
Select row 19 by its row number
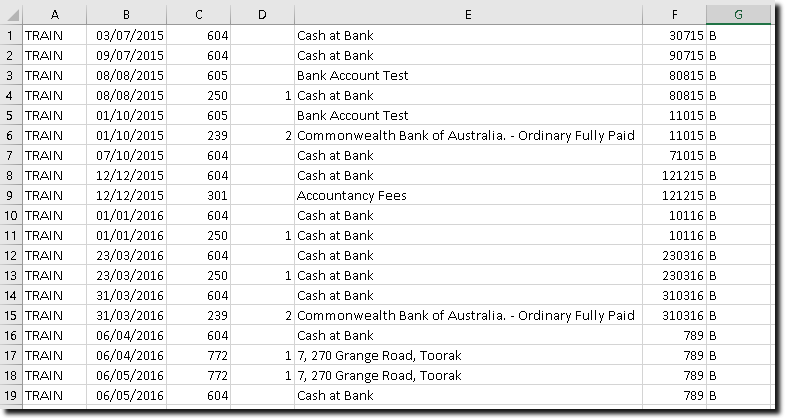pos(10,395)
